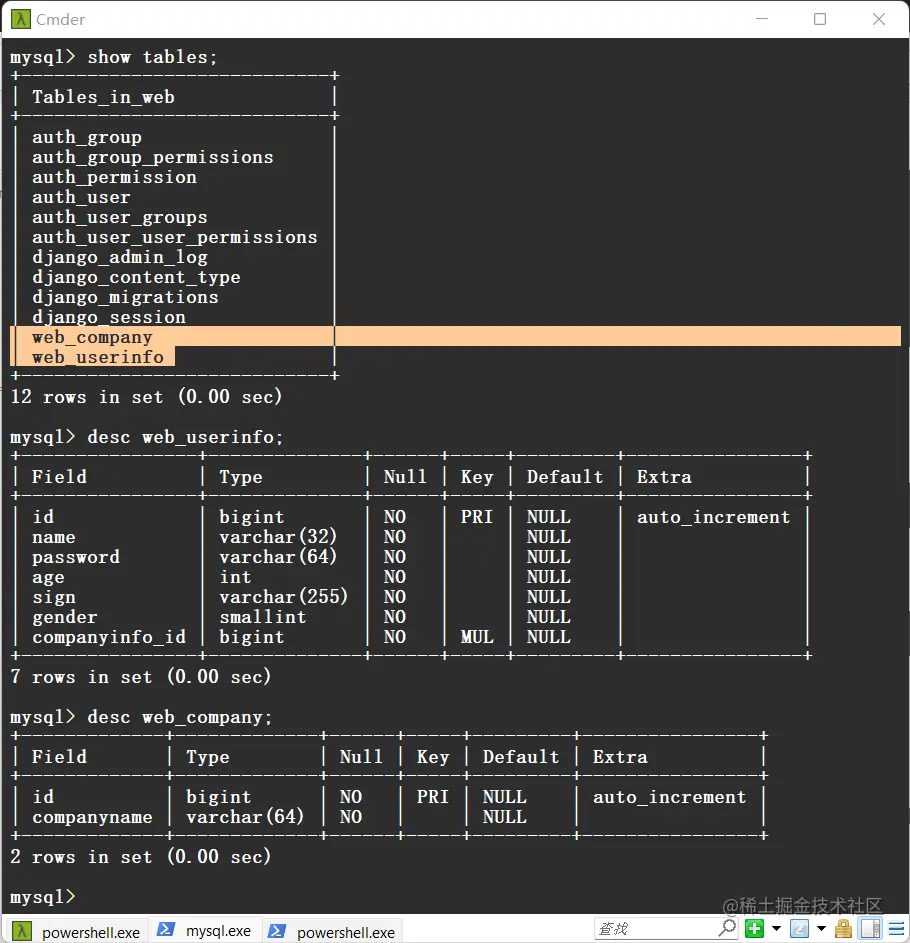
Task: Click the varchar(255) type value
Action: pyautogui.click(x=283, y=597)
